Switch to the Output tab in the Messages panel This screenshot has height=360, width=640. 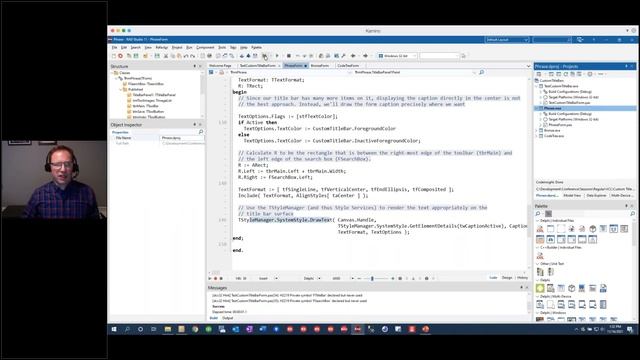(x=228, y=318)
